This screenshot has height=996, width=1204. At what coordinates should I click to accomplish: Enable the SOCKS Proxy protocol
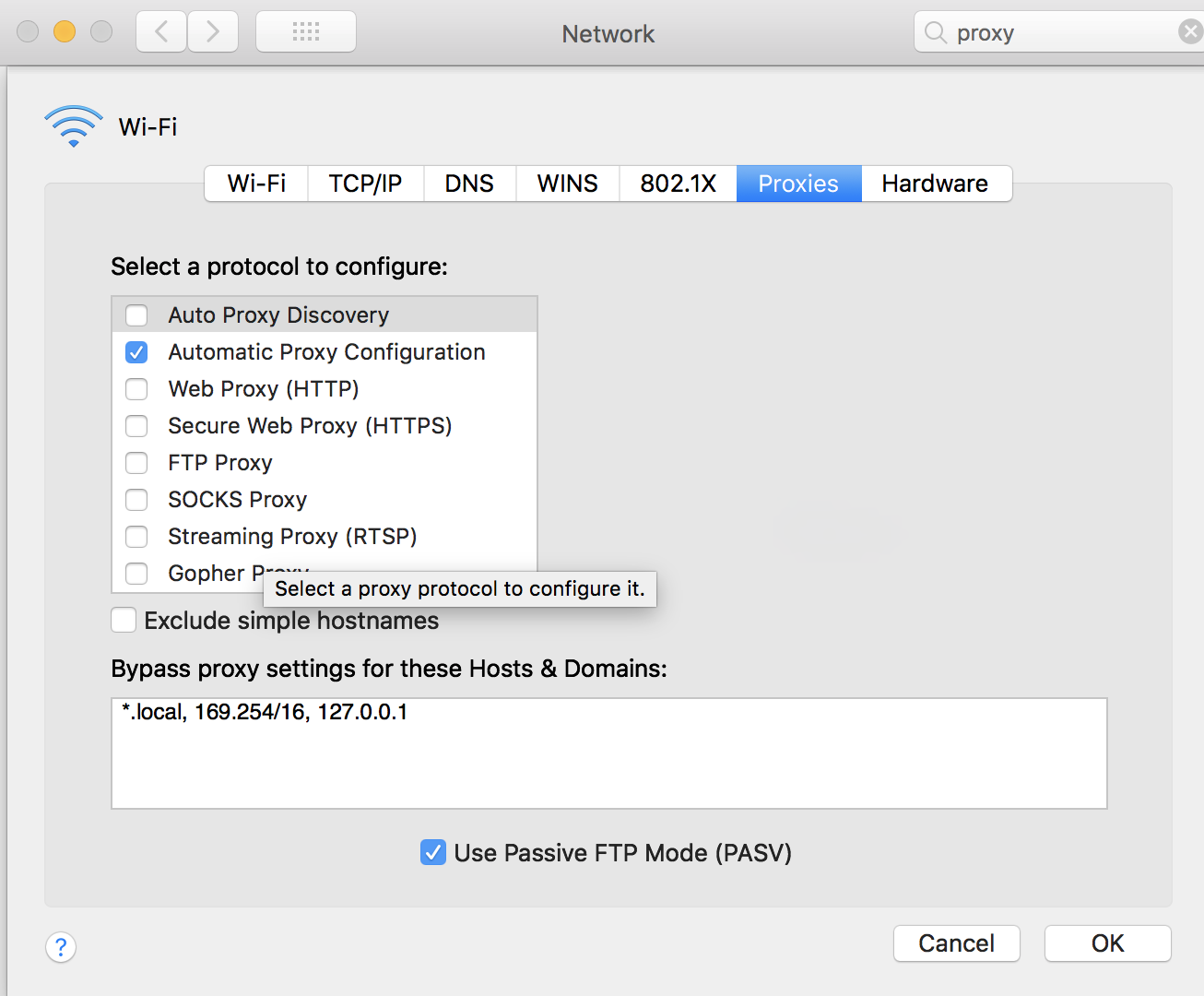(x=136, y=499)
